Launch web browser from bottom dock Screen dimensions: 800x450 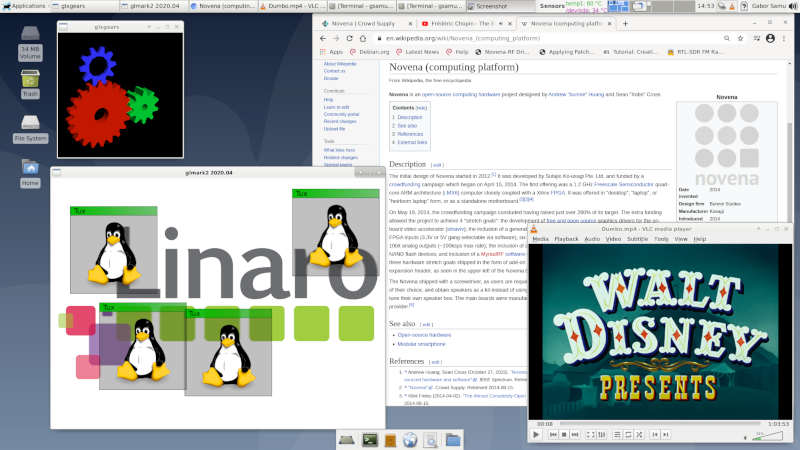(410, 440)
